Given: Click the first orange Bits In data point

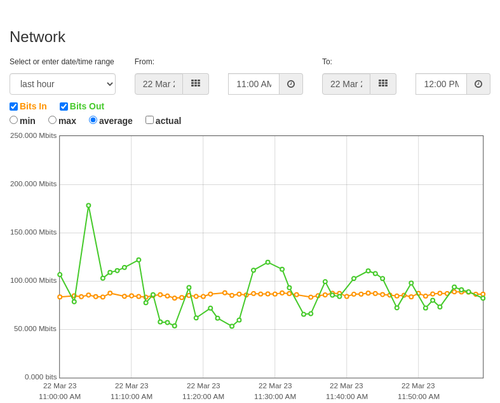Looking at the screenshot, I should [x=60, y=297].
